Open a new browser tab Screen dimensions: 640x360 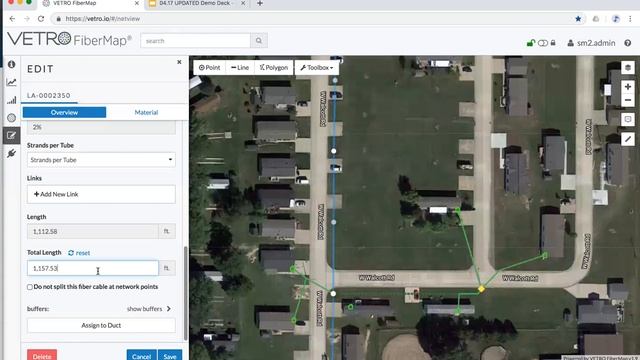pos(260,3)
